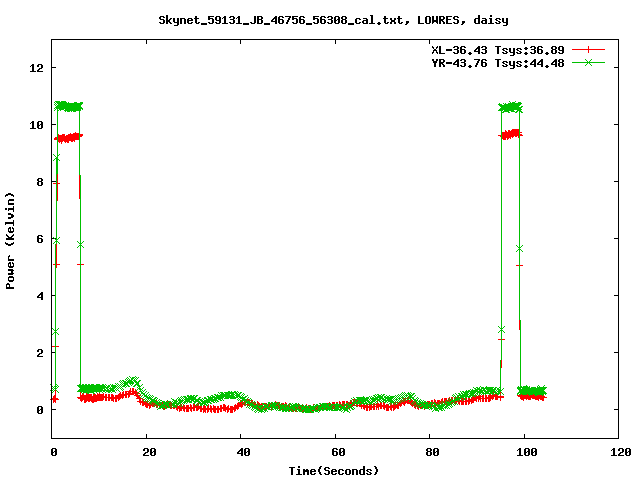Click the Power (Kelvin) y-axis label
Image resolution: width=640 pixels, height=480 pixels.
click(10, 241)
